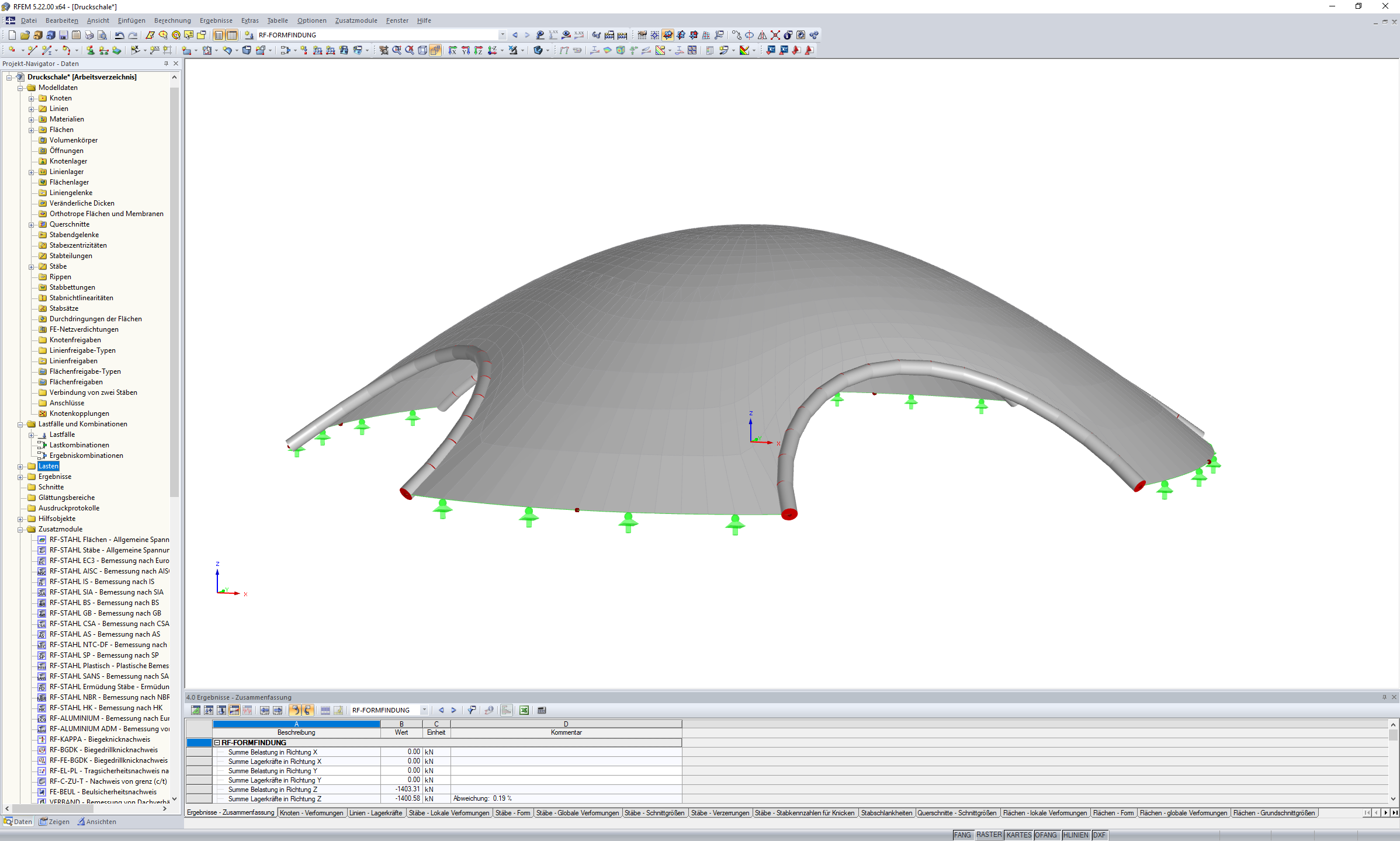This screenshot has width=1400, height=841.
Task: Select the Zeigen tab at the navigator bottom
Action: coord(54,821)
